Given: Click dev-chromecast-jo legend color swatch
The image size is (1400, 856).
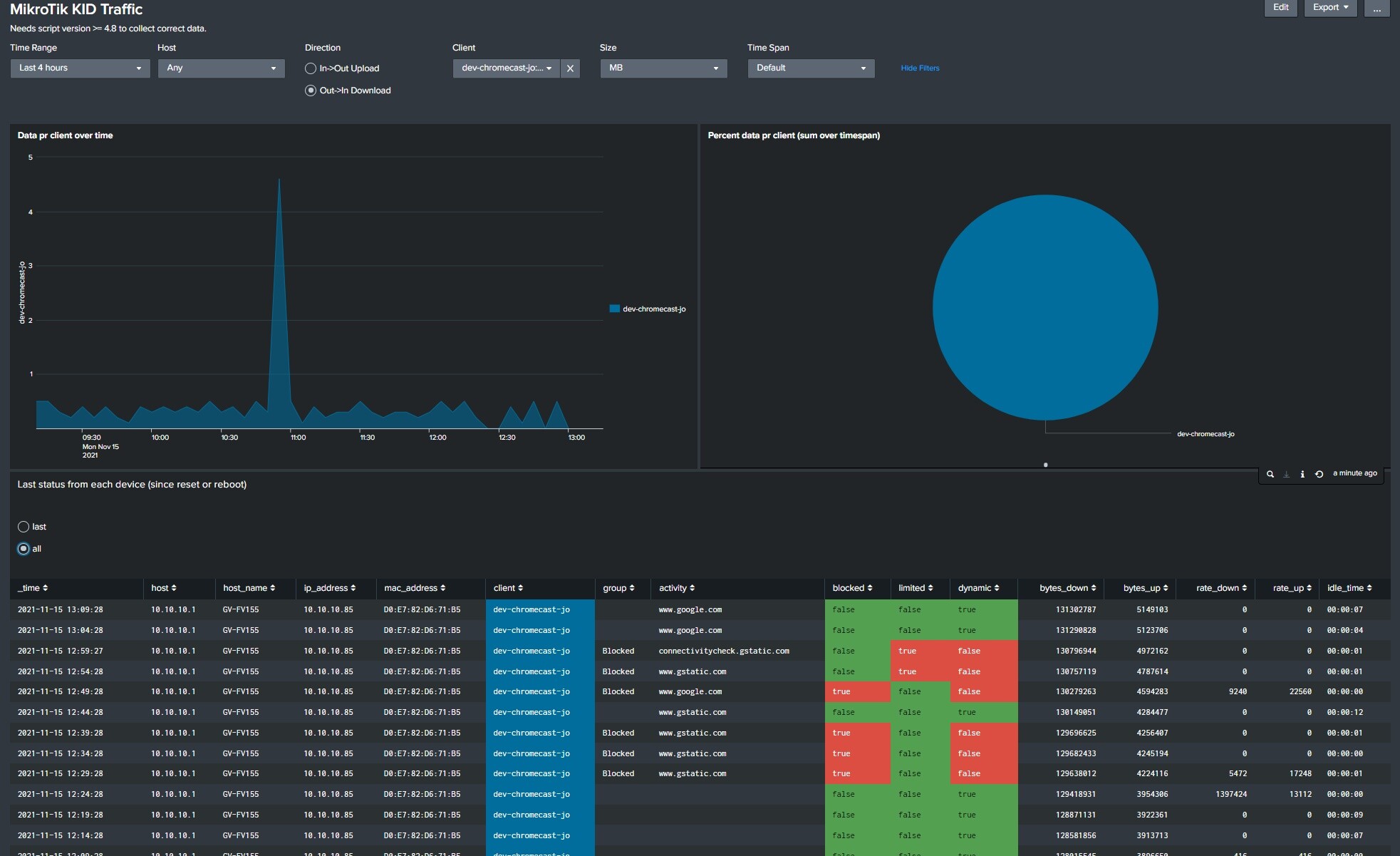Looking at the screenshot, I should pyautogui.click(x=614, y=309).
